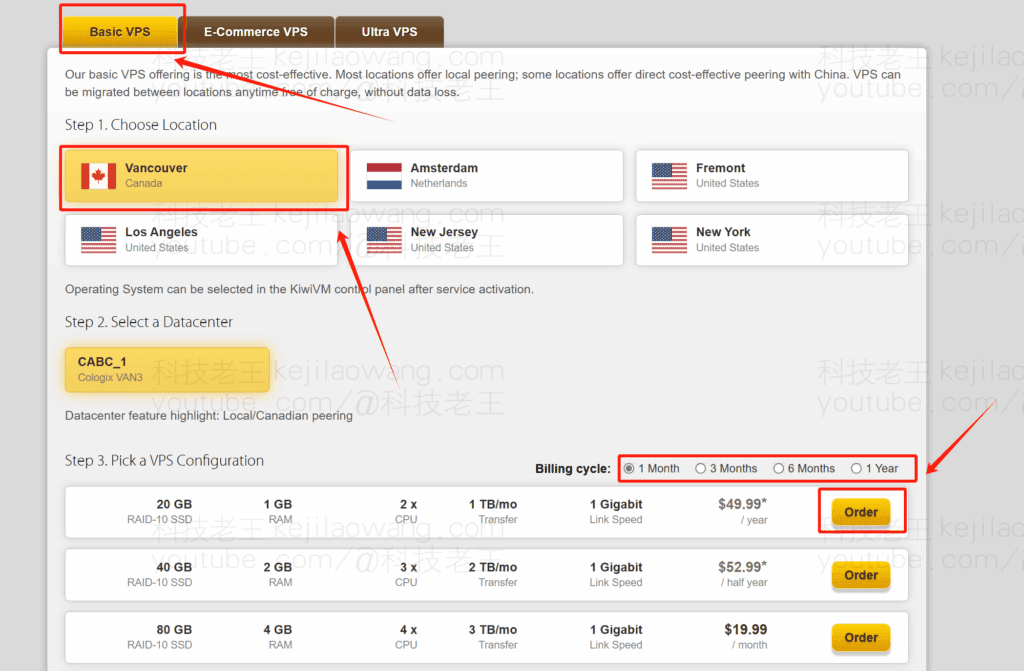1024x671 pixels.
Task: Click the "2 TB/mo" transfer value
Action: tap(493, 567)
